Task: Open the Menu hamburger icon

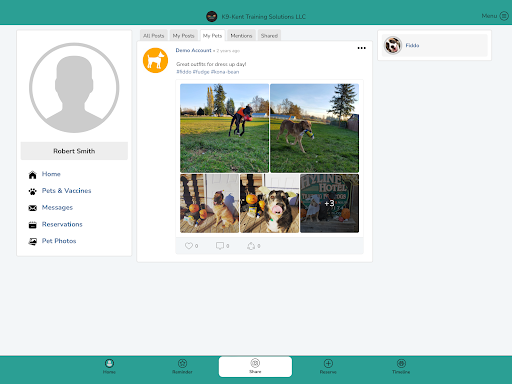Action: coord(504,16)
